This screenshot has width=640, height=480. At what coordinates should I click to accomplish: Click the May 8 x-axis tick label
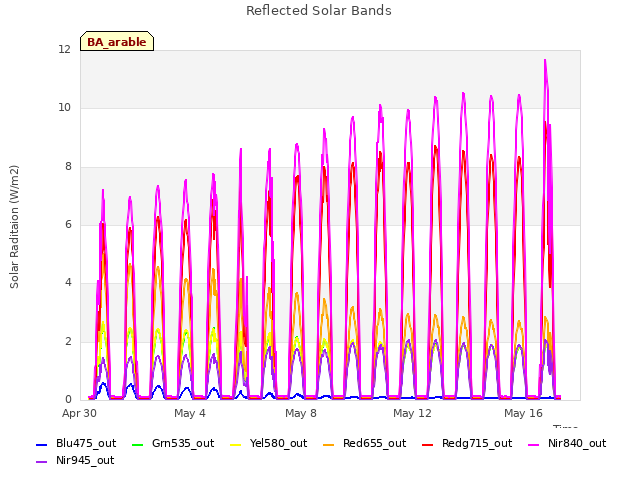pyautogui.click(x=301, y=413)
